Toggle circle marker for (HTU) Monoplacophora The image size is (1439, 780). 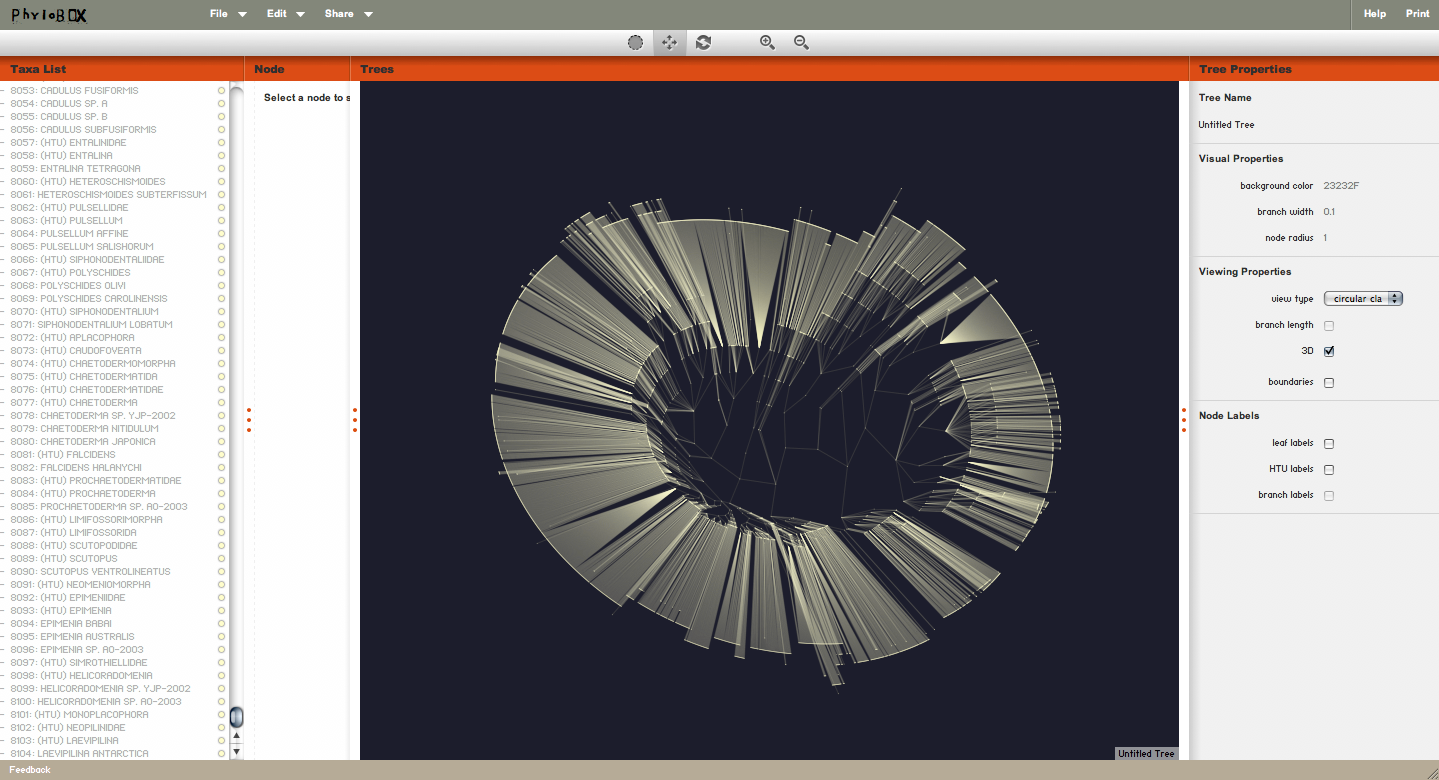click(x=221, y=714)
